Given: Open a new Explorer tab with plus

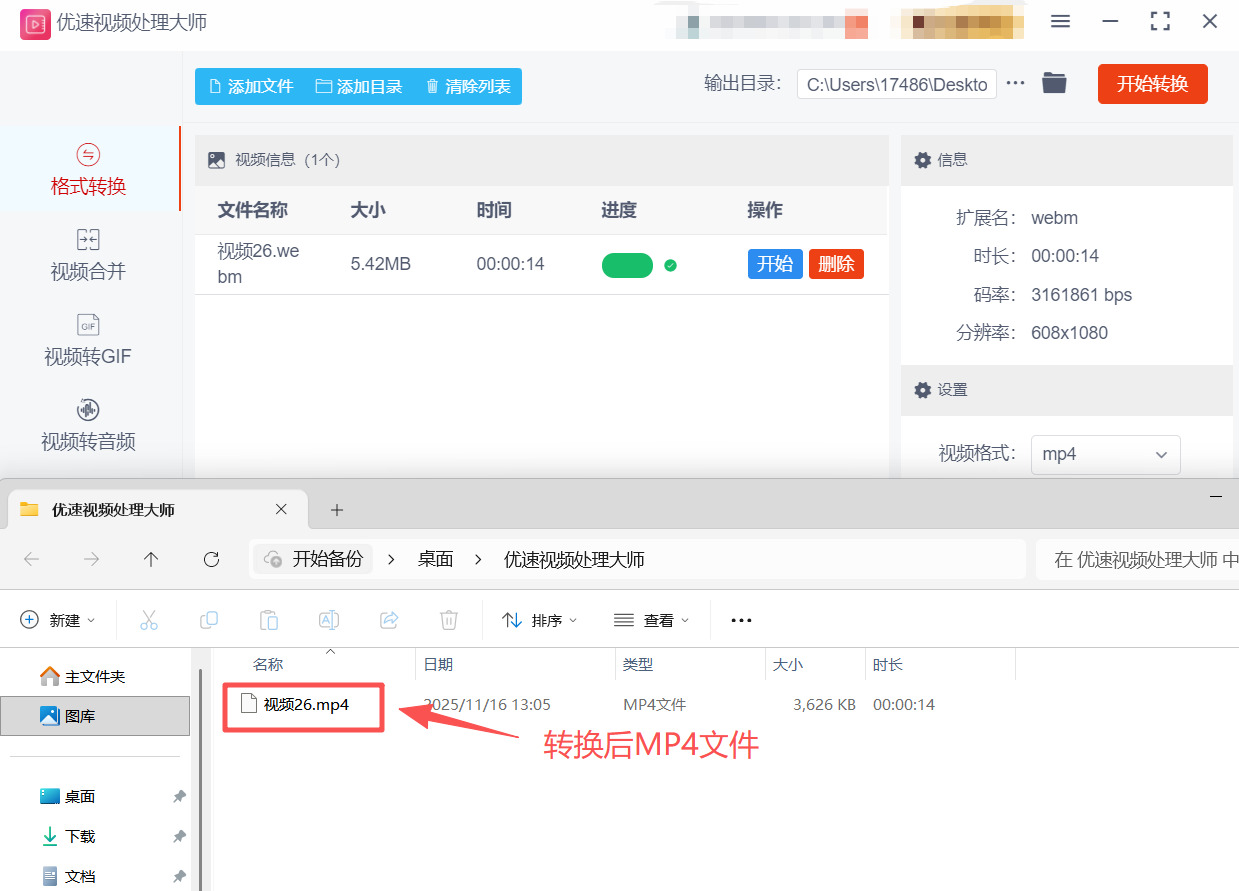Looking at the screenshot, I should tap(337, 510).
